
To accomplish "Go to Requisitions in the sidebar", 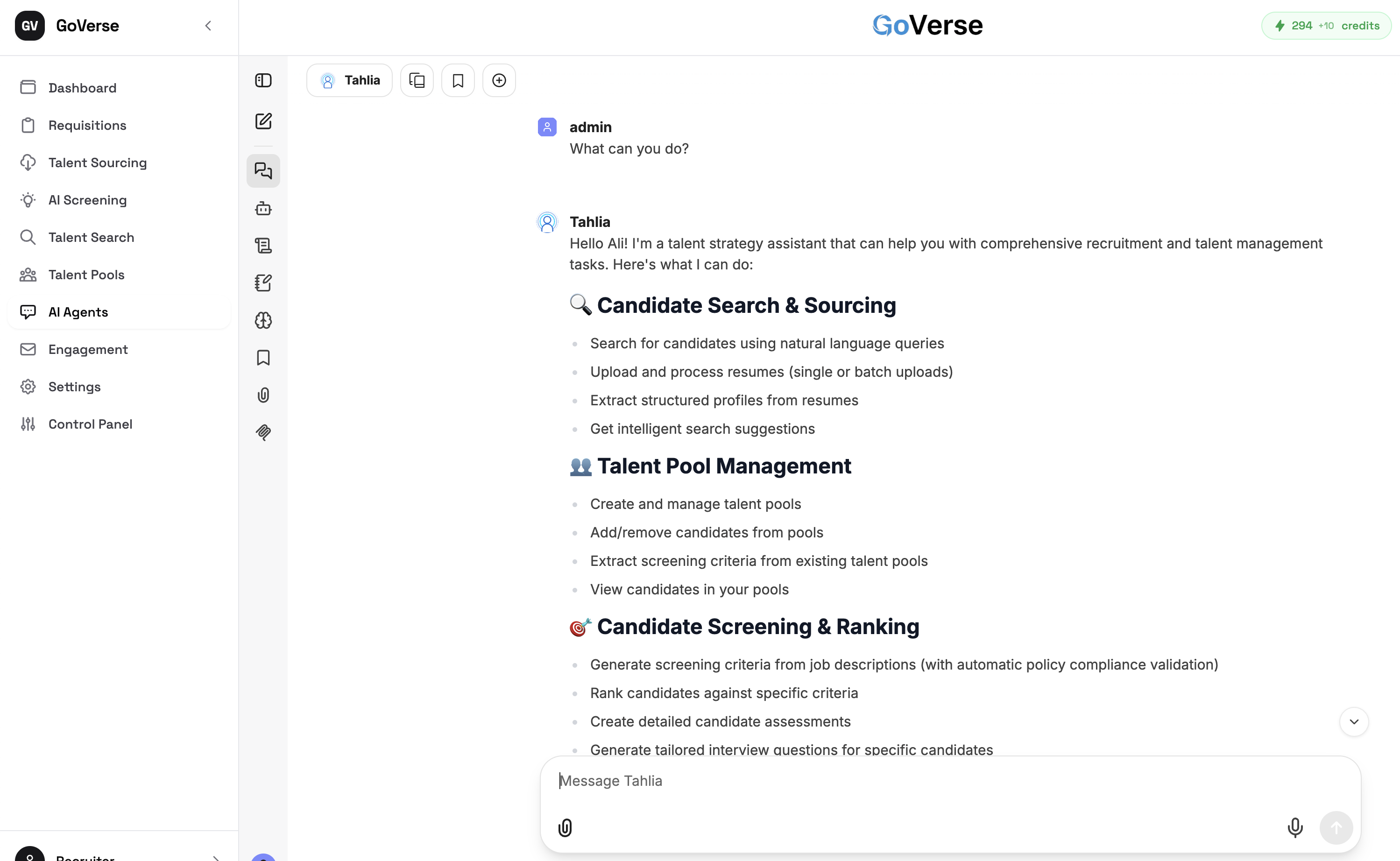I will pyautogui.click(x=119, y=125).
